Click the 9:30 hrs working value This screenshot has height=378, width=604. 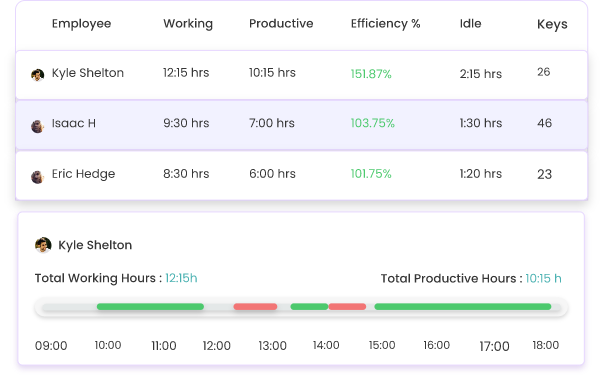pos(186,123)
